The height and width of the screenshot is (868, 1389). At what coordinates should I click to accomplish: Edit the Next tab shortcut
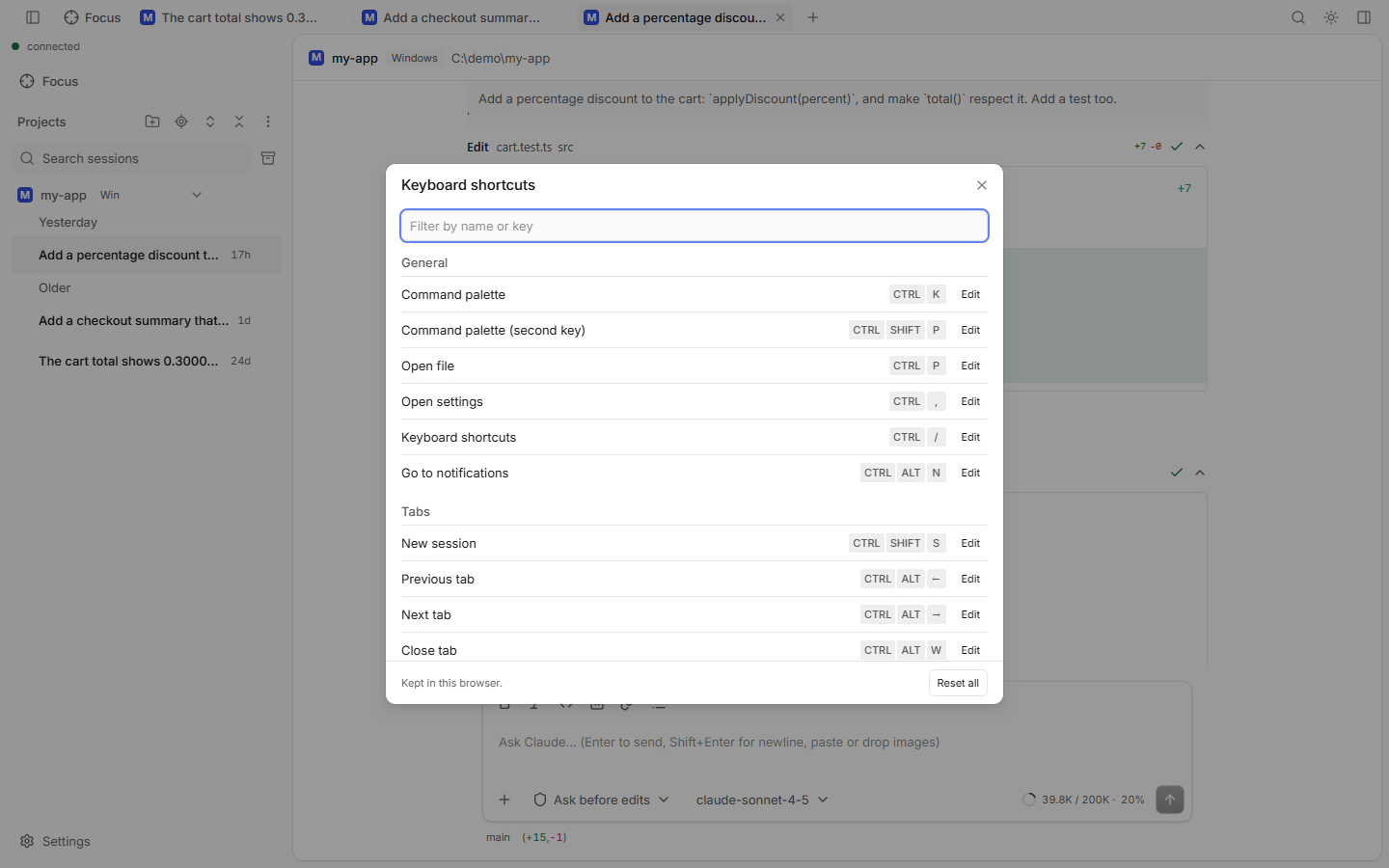click(x=970, y=614)
